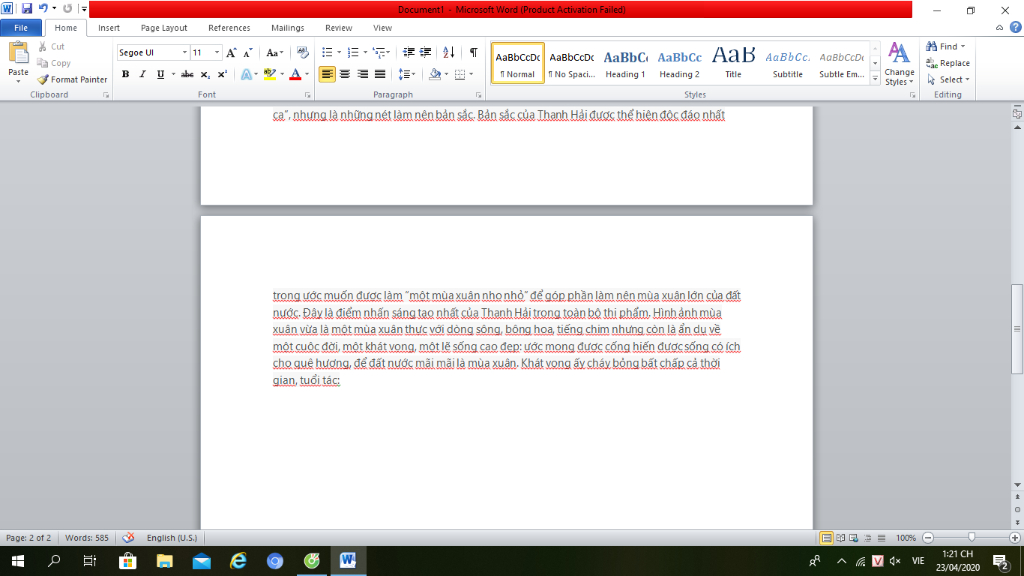Toggle Print Layout view in status bar
This screenshot has width=1024, height=576.
827,538
